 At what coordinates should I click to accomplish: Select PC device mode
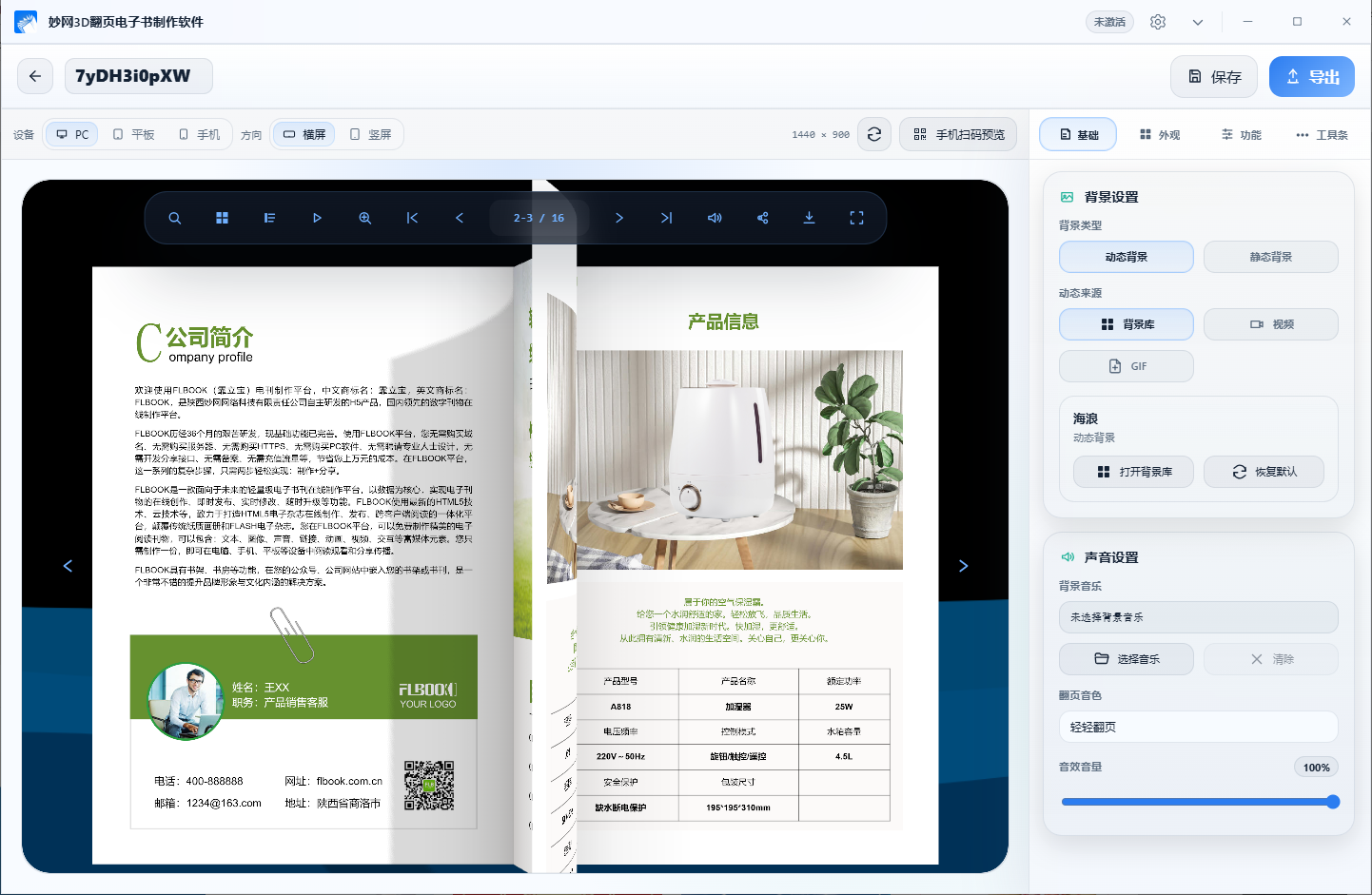tap(72, 134)
